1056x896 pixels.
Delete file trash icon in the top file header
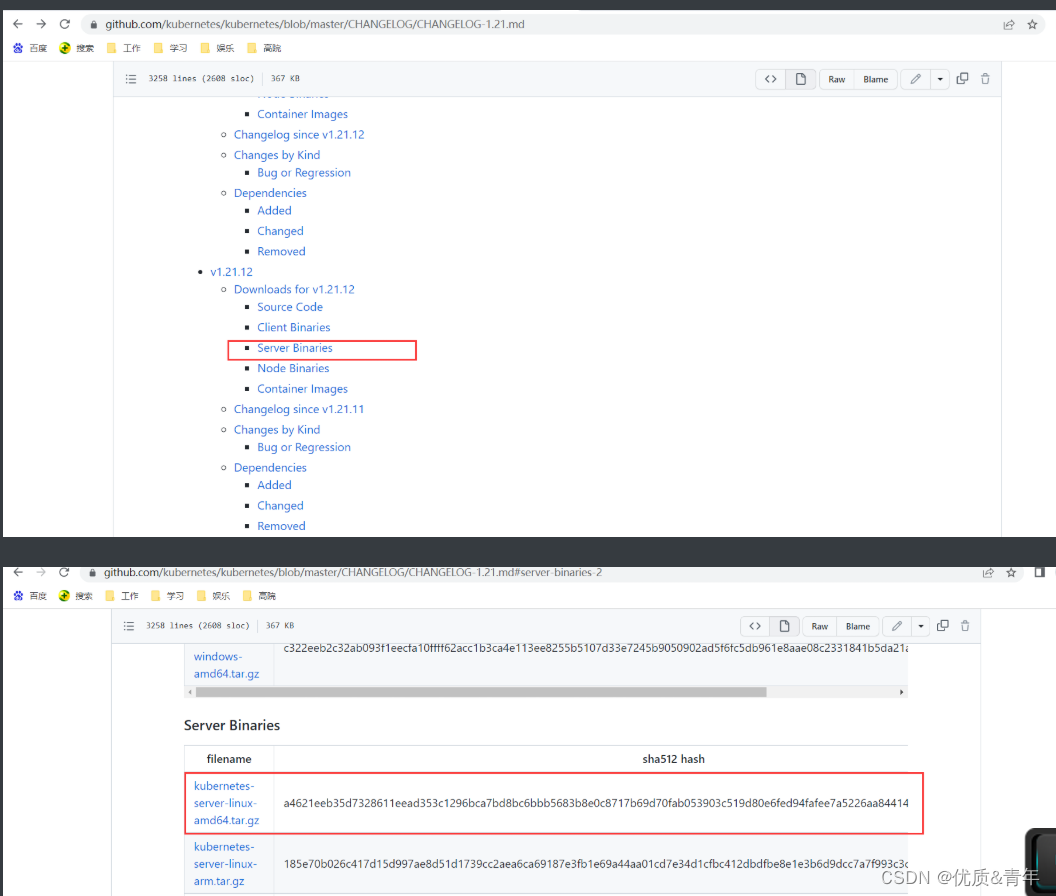[x=985, y=79]
